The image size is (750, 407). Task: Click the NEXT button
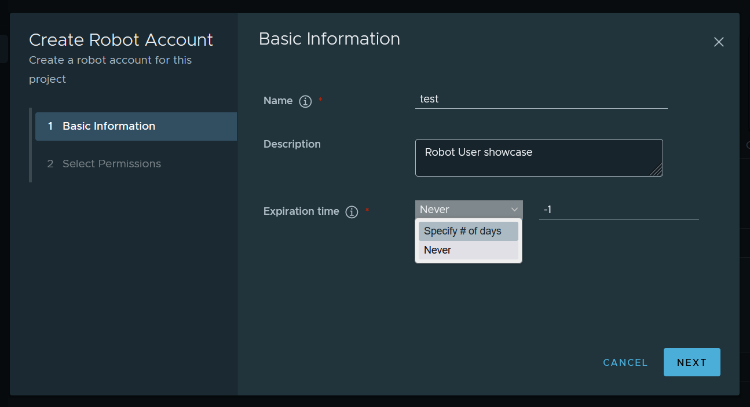point(692,362)
